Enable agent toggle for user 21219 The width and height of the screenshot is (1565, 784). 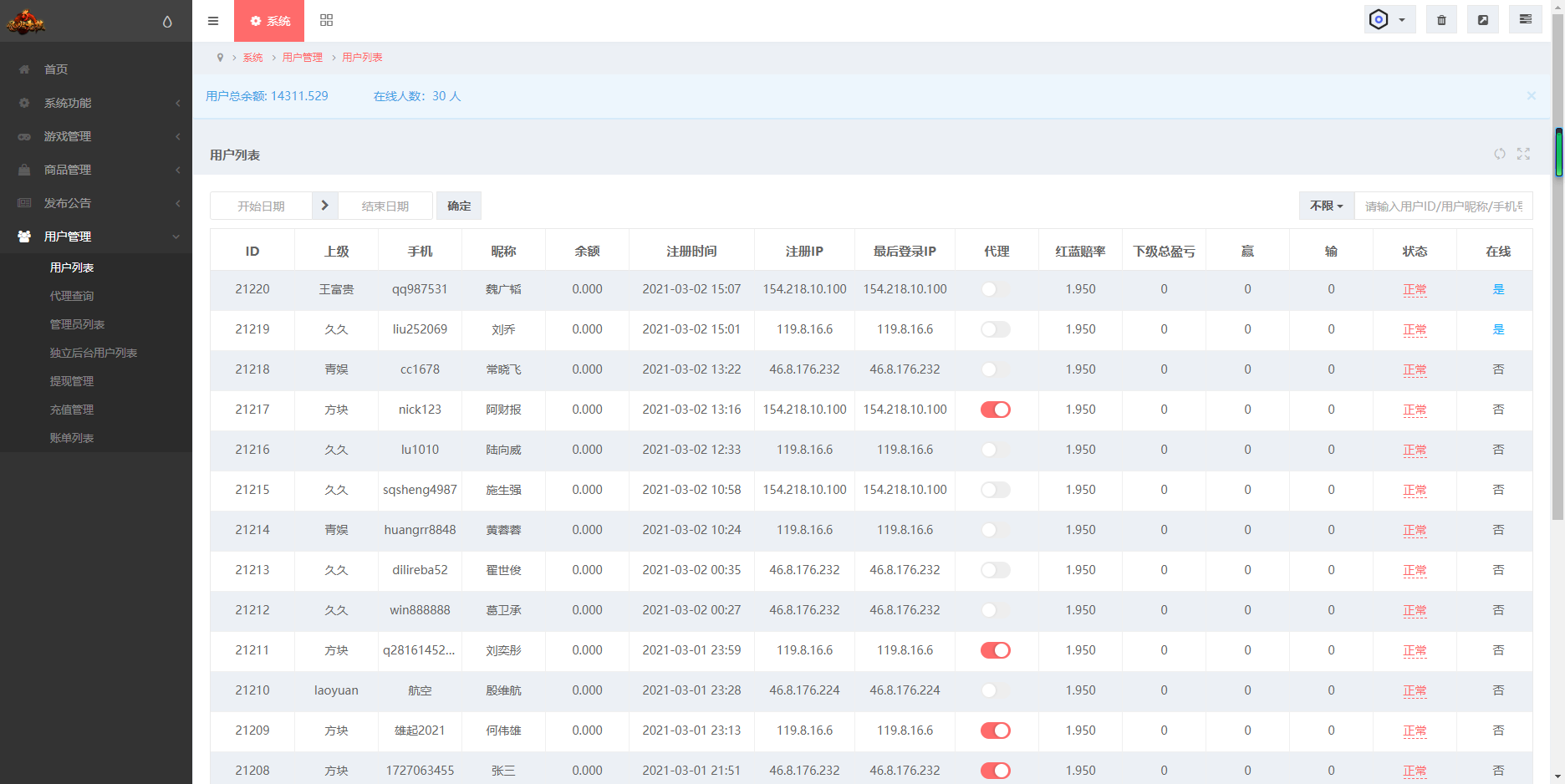(996, 329)
